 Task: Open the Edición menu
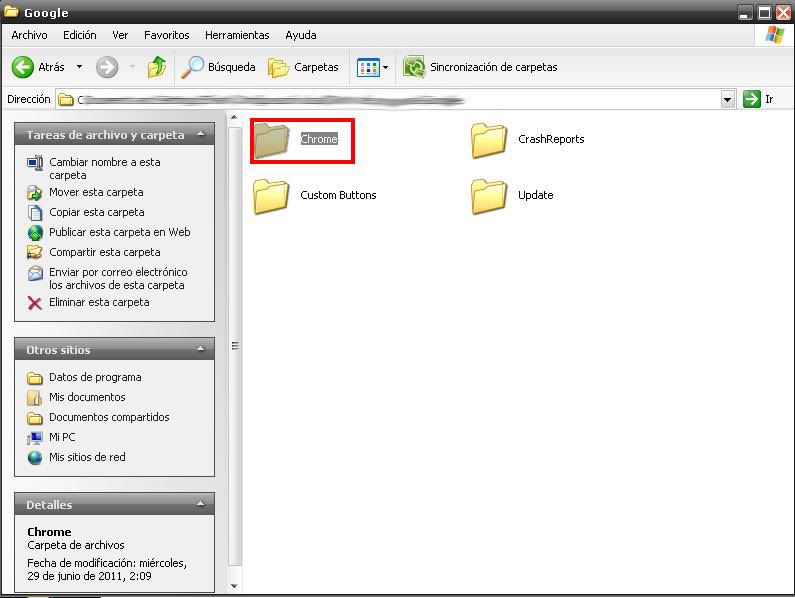80,35
